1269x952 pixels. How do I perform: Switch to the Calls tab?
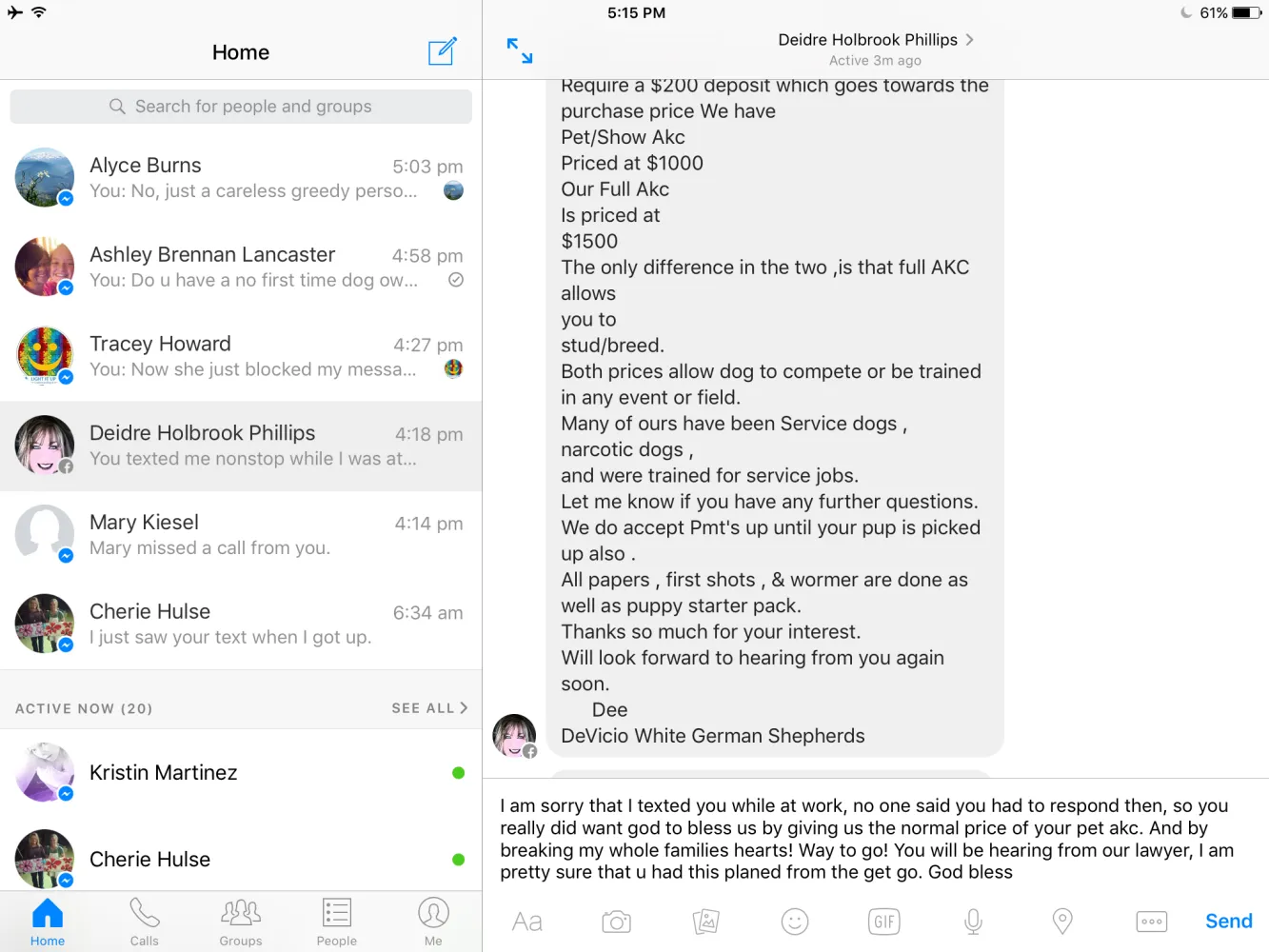(x=145, y=922)
